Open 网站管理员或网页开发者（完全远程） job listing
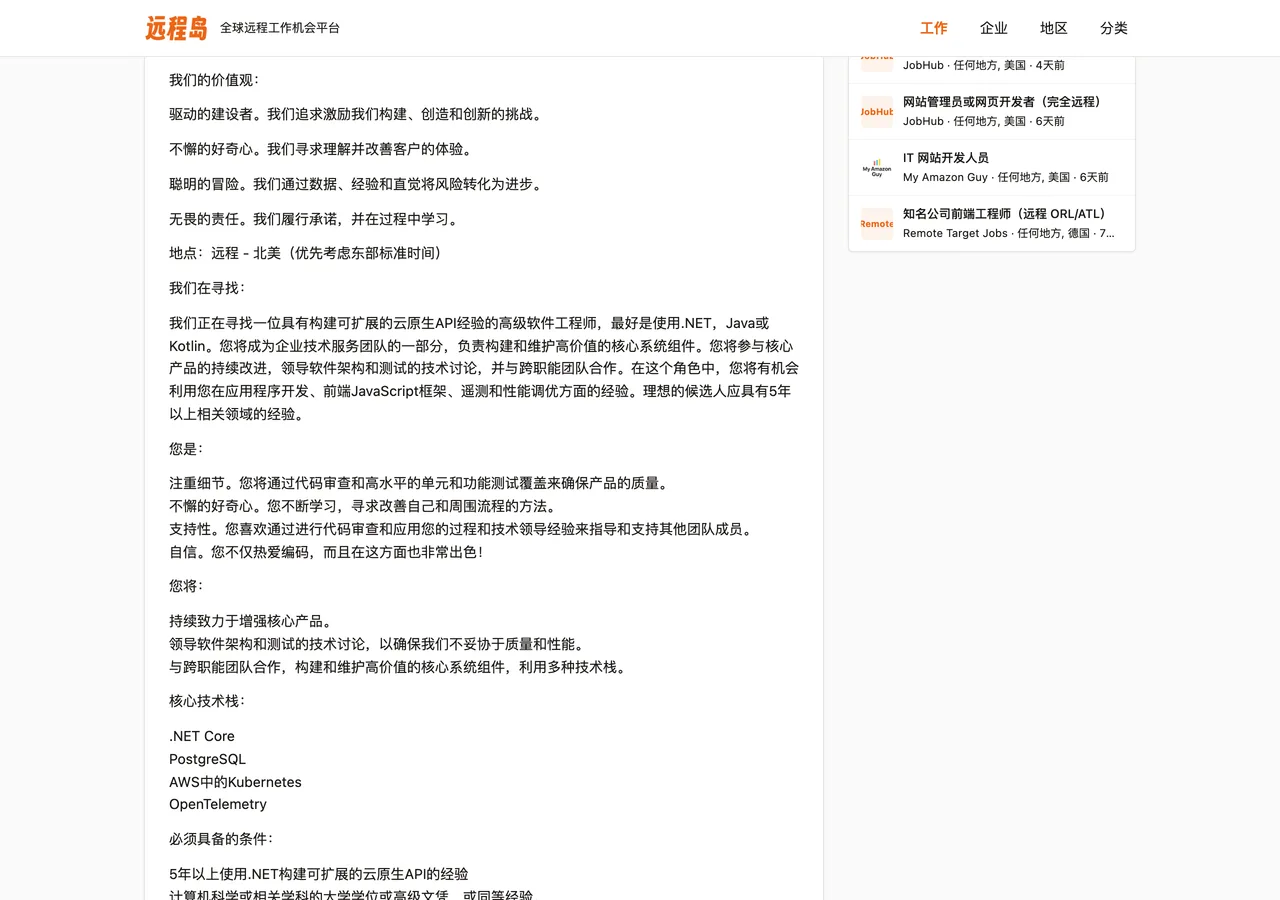Screen dimensions: 1280x900 [x=1001, y=102]
